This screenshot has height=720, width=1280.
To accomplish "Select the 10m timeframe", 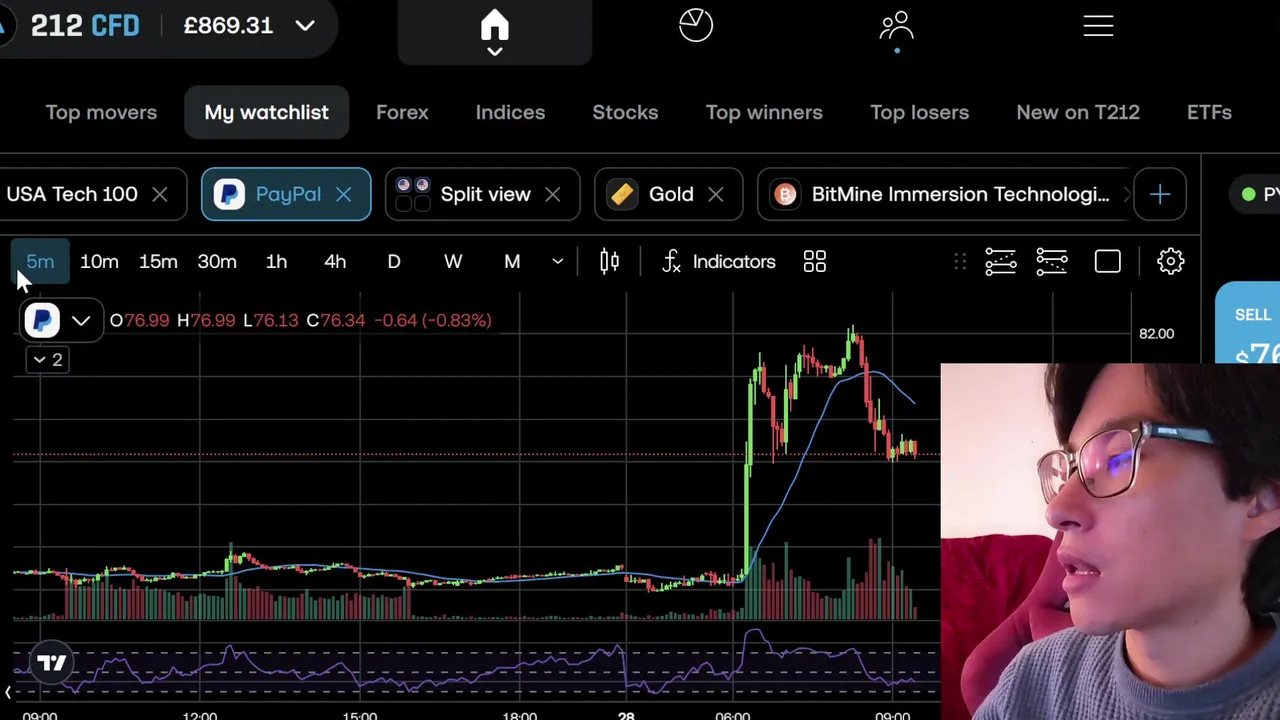I will coord(99,262).
